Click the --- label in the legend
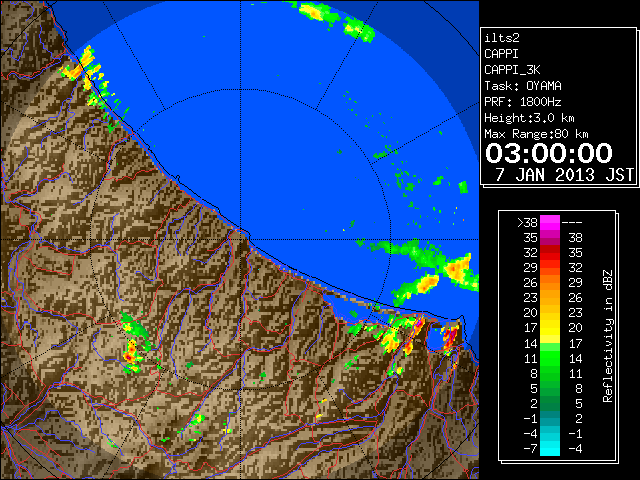This screenshot has height=480, width=640. [572, 222]
